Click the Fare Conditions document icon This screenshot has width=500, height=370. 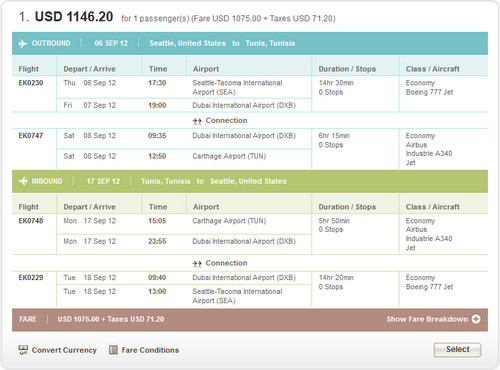tap(113, 350)
